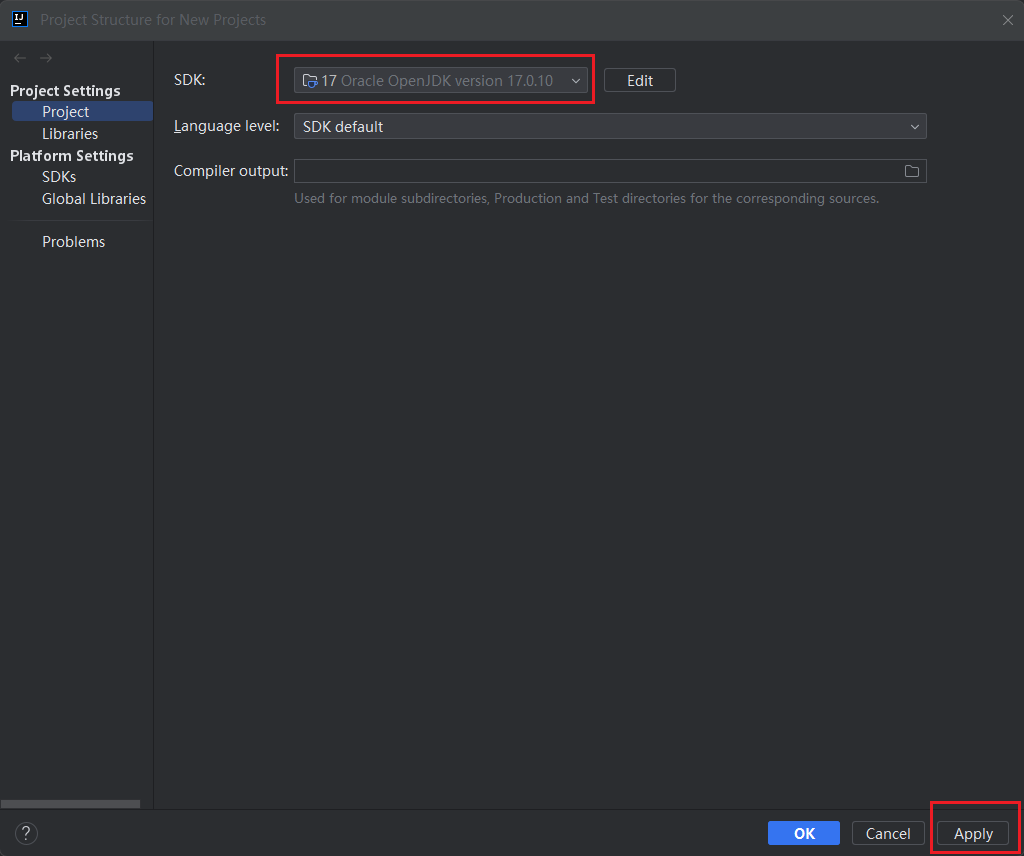
Task: Click the Project Settings heading
Action: point(65,91)
